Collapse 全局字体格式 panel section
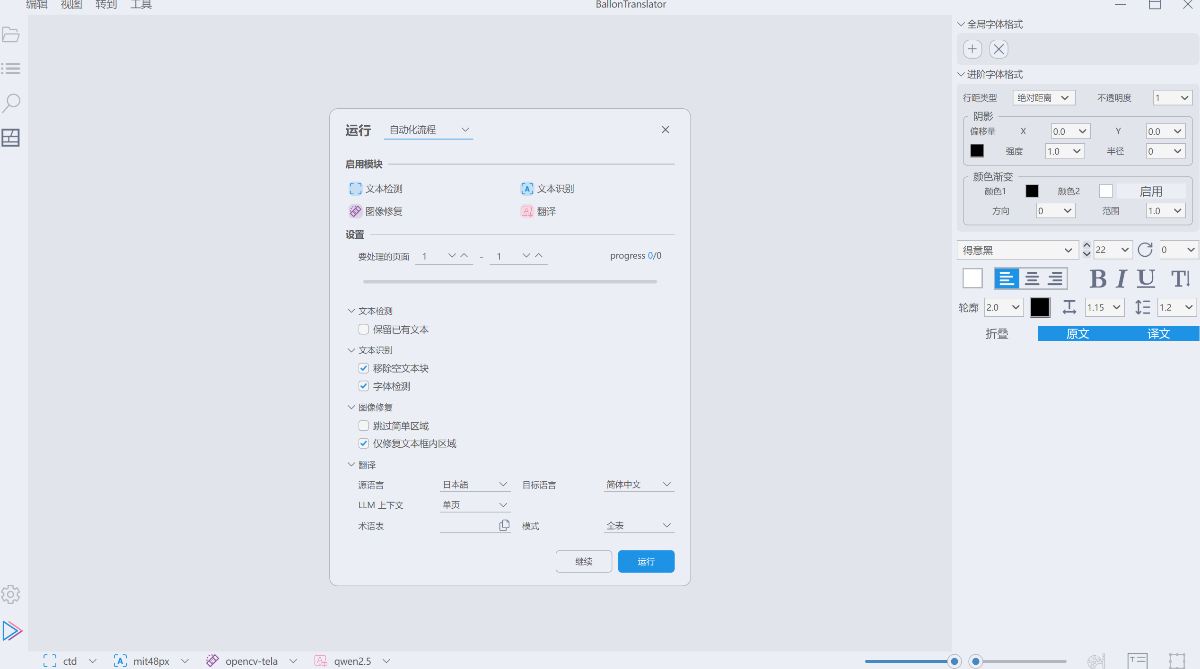This screenshot has width=1200, height=669. tap(990, 24)
